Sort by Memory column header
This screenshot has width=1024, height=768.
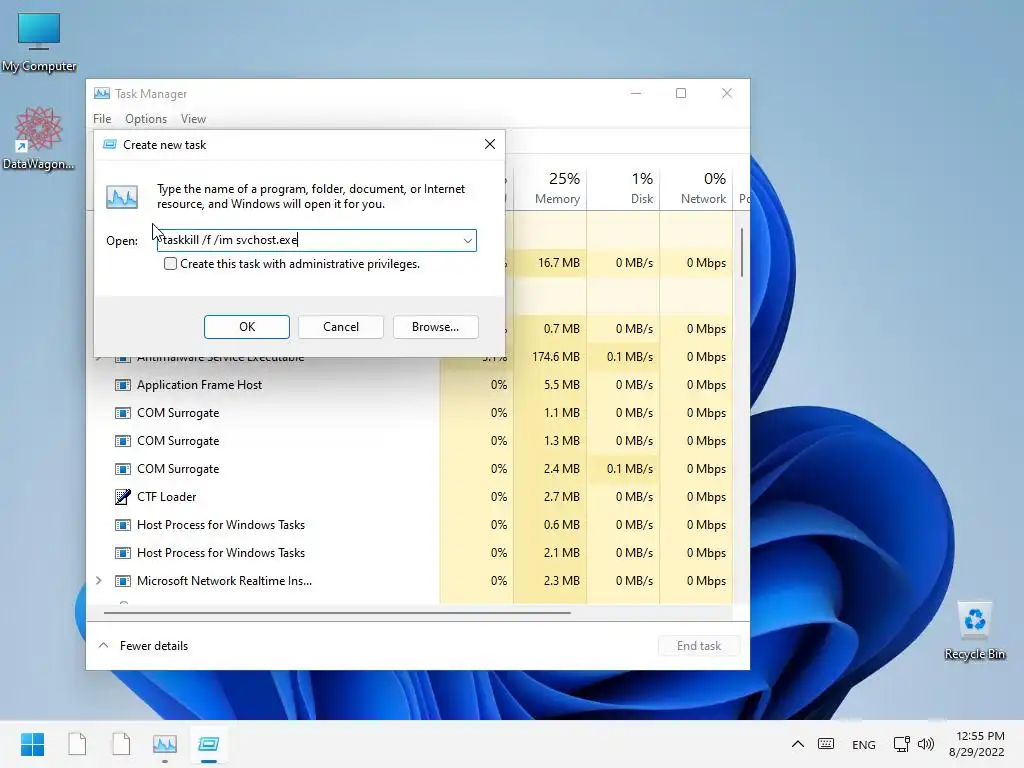pyautogui.click(x=550, y=187)
